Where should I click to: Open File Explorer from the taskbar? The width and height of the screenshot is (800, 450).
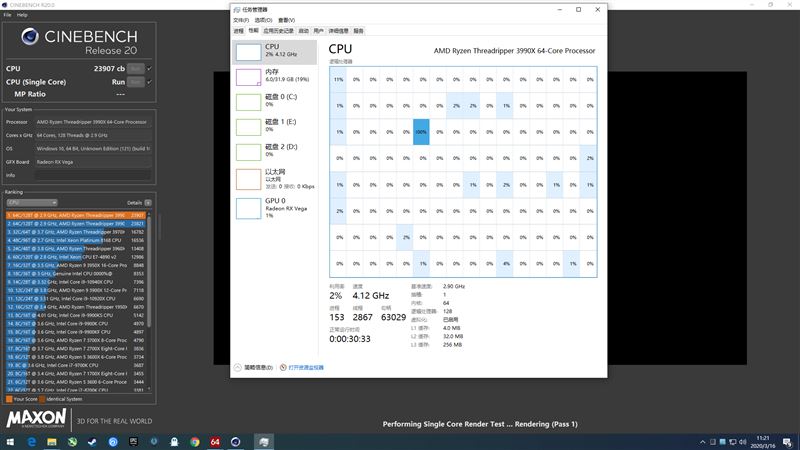click(52, 442)
